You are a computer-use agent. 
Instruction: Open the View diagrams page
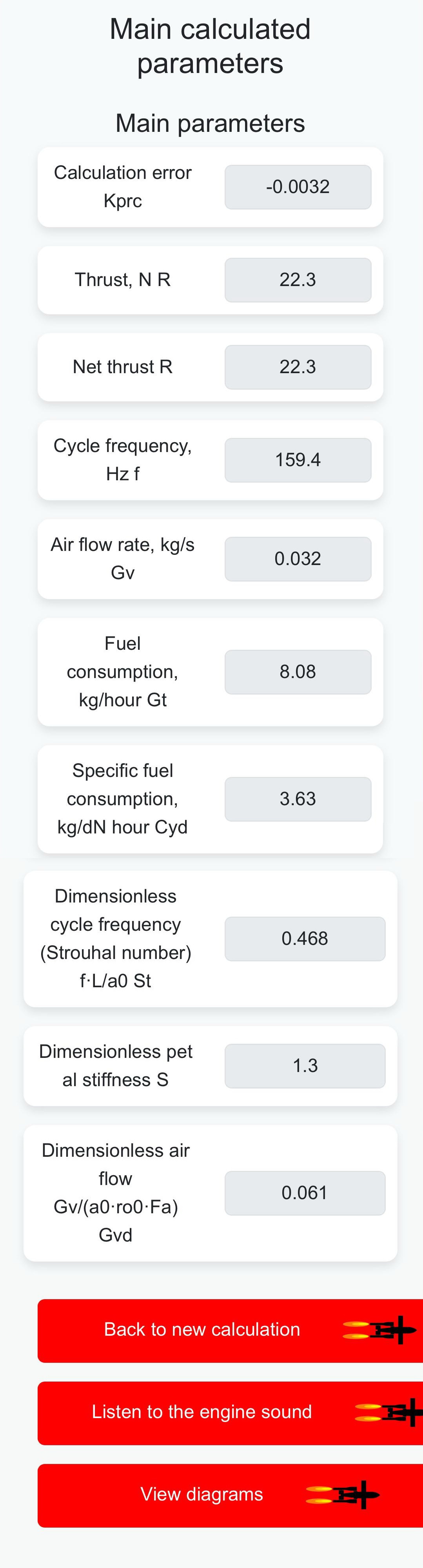[231, 1495]
